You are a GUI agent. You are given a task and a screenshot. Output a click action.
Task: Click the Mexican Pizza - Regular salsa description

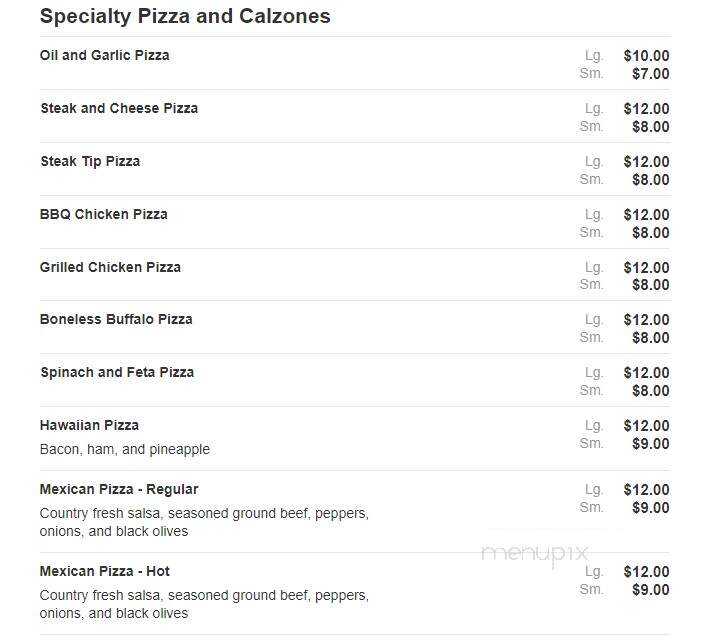tap(204, 522)
